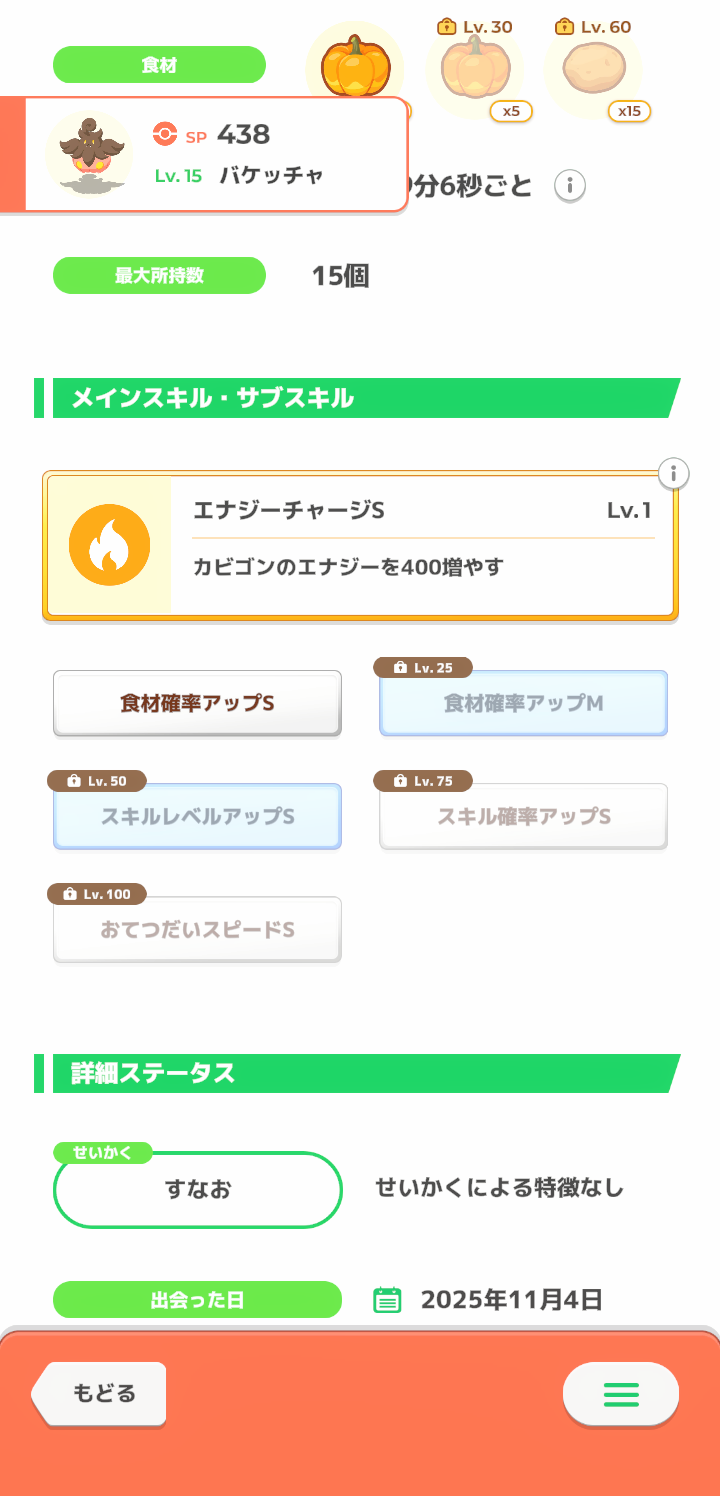Open the エナジーチャージS main skill card
Screen dimensions: 720x1496
(x=423, y=546)
